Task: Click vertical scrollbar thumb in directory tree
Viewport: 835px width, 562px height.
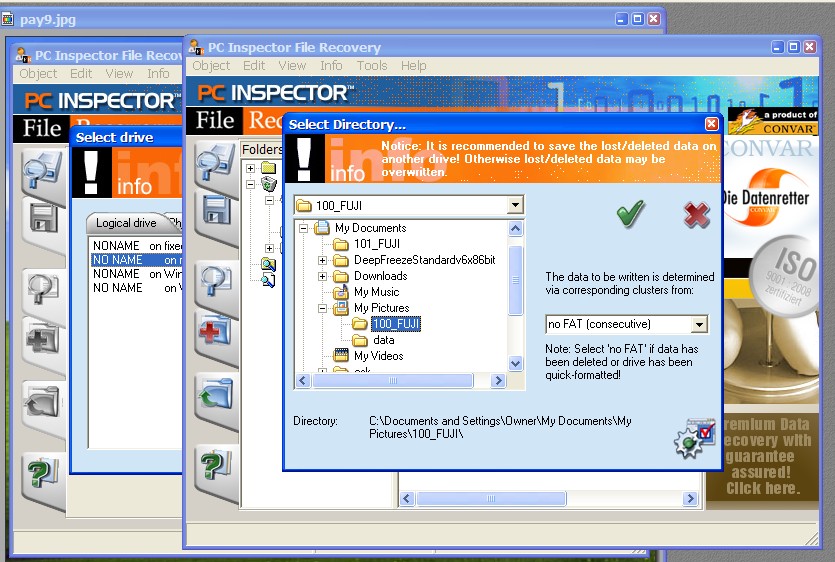Action: [x=515, y=280]
